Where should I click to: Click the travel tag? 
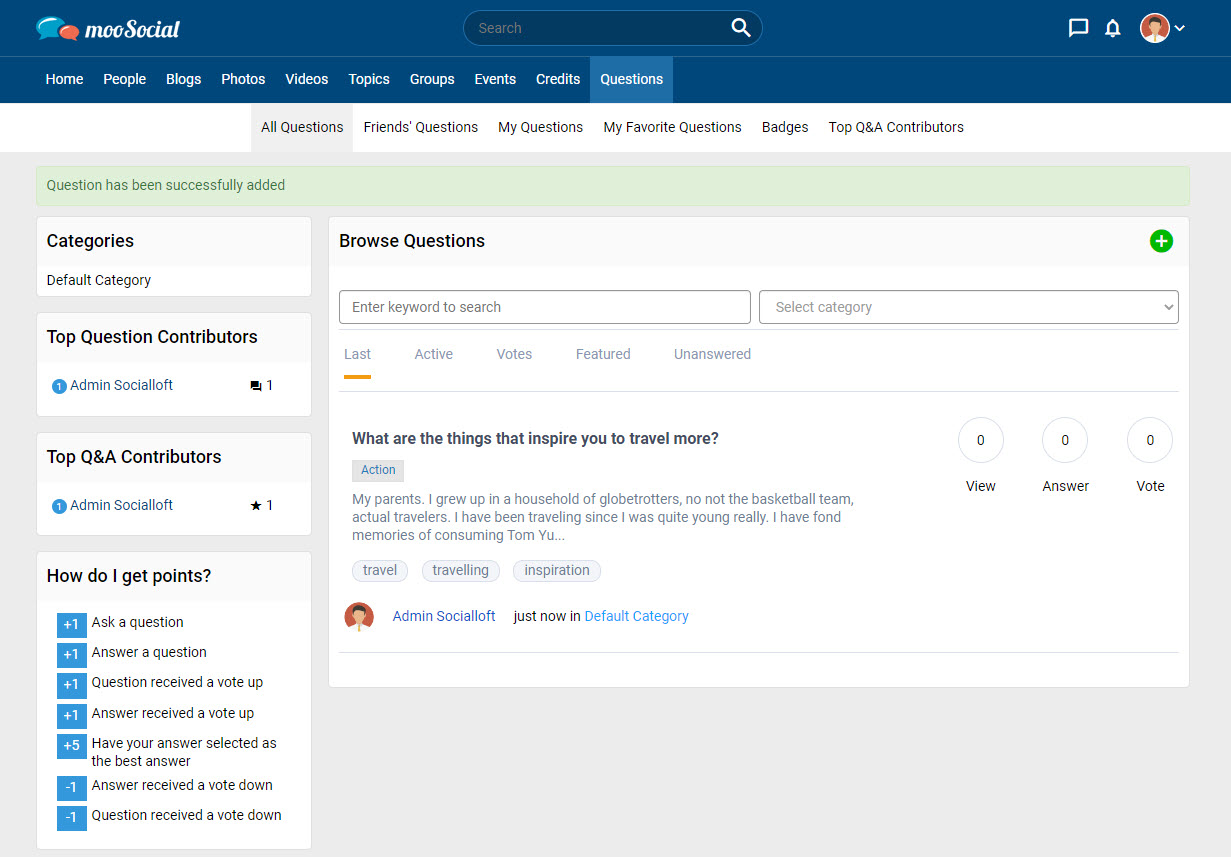point(380,570)
